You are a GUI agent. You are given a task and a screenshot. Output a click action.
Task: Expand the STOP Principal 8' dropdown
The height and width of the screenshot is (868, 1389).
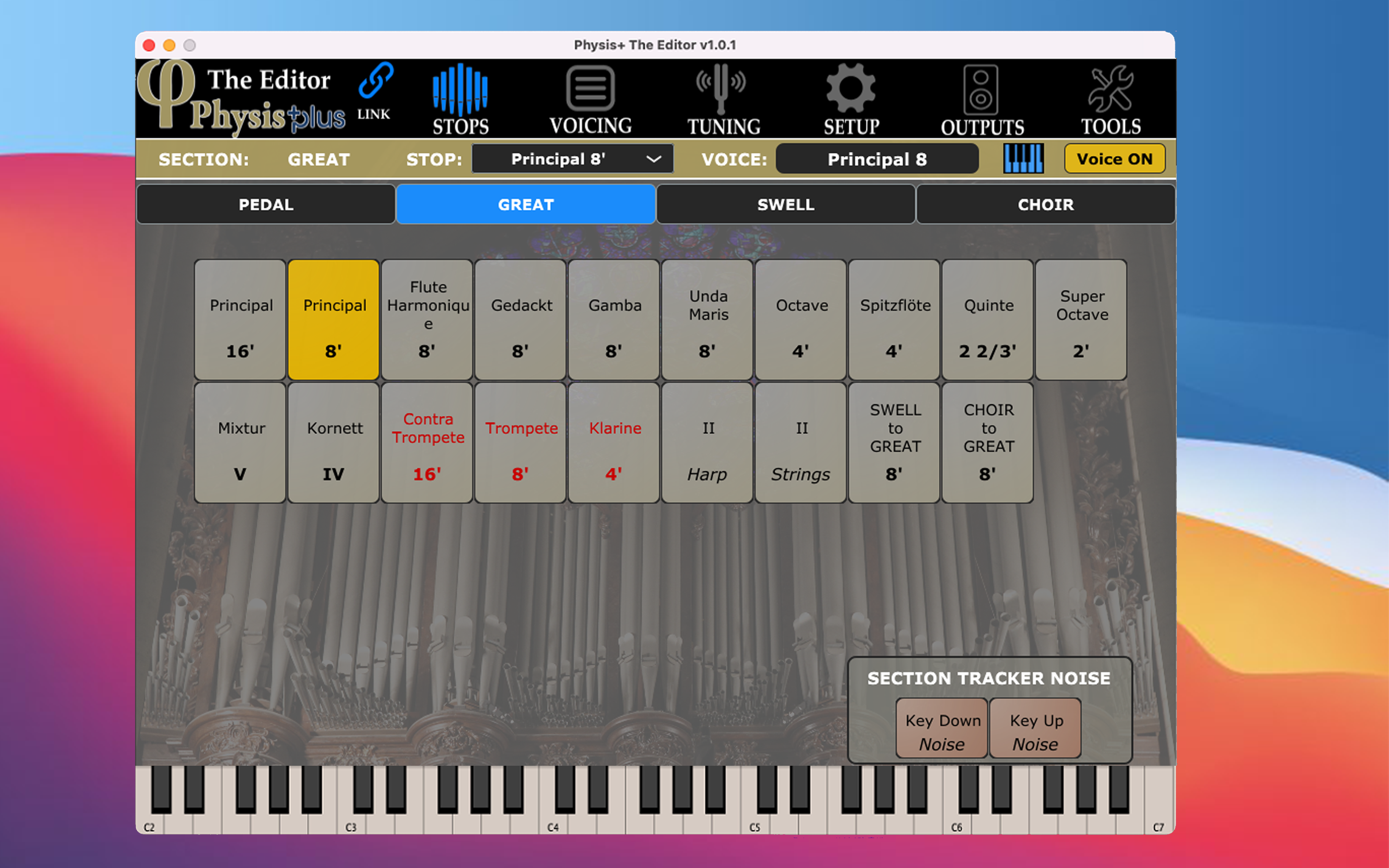click(572, 159)
